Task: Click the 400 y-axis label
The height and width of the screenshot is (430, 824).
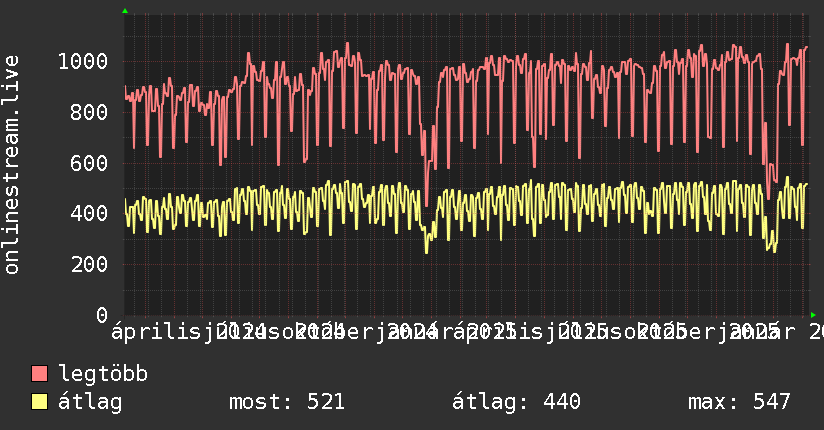Action: coord(89,214)
